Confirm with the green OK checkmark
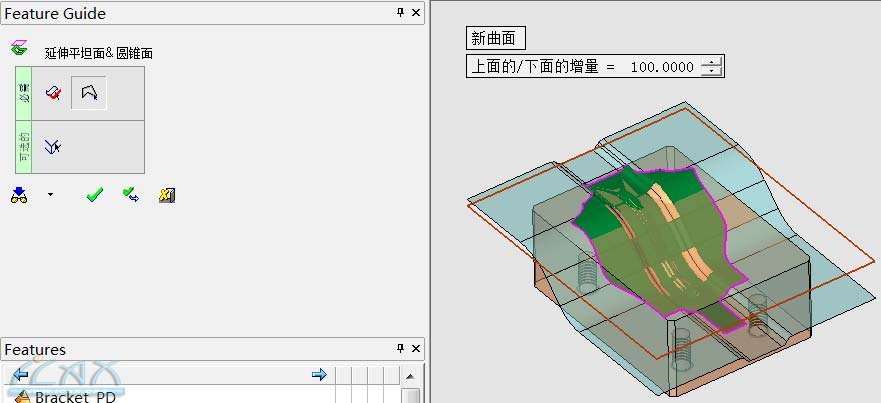The image size is (881, 403). pyautogui.click(x=94, y=195)
